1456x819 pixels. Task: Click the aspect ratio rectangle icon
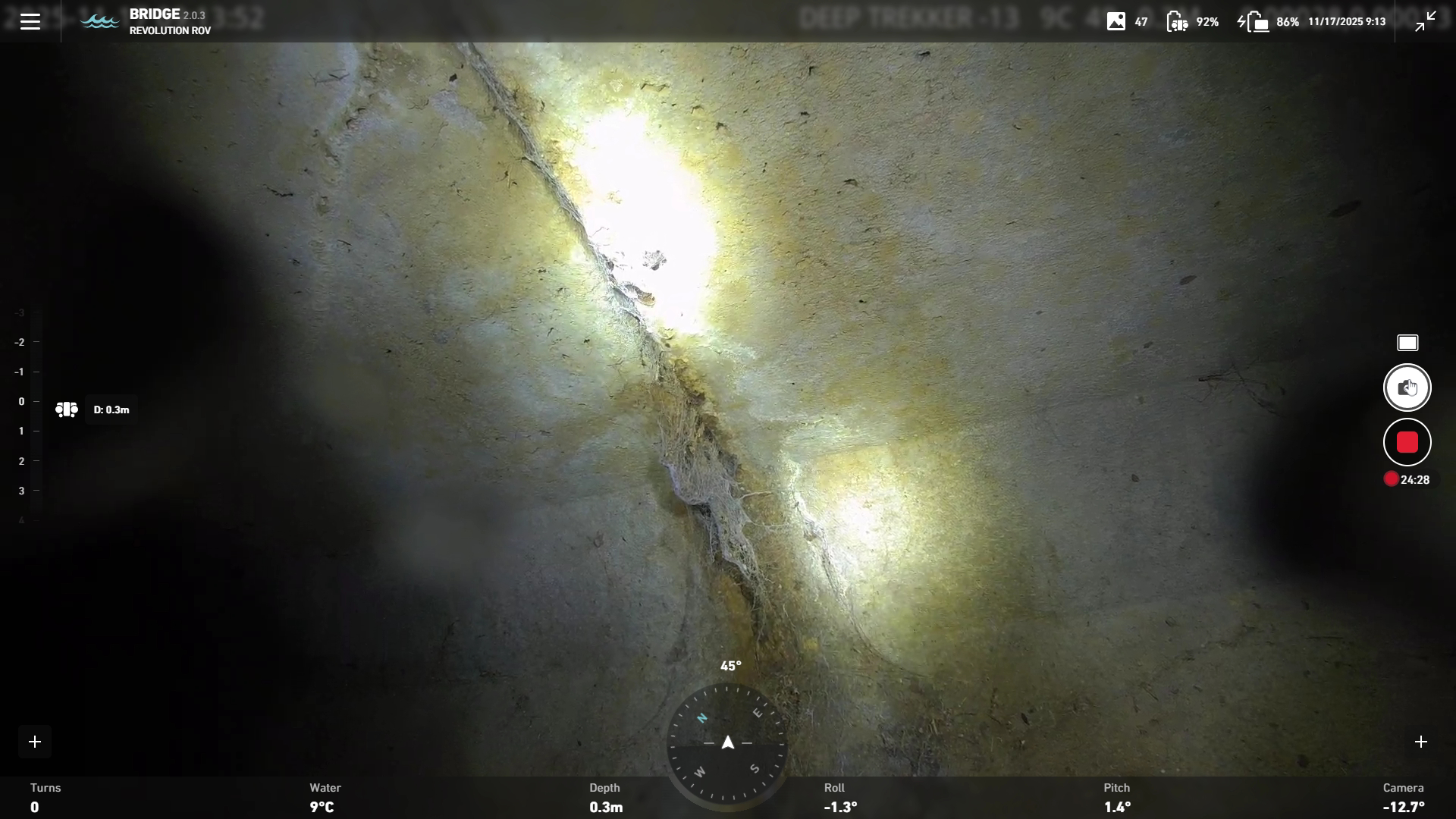(x=1407, y=343)
